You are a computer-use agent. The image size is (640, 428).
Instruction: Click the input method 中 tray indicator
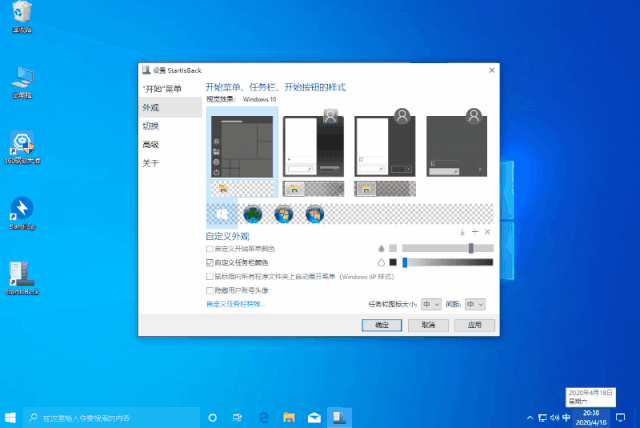[566, 418]
